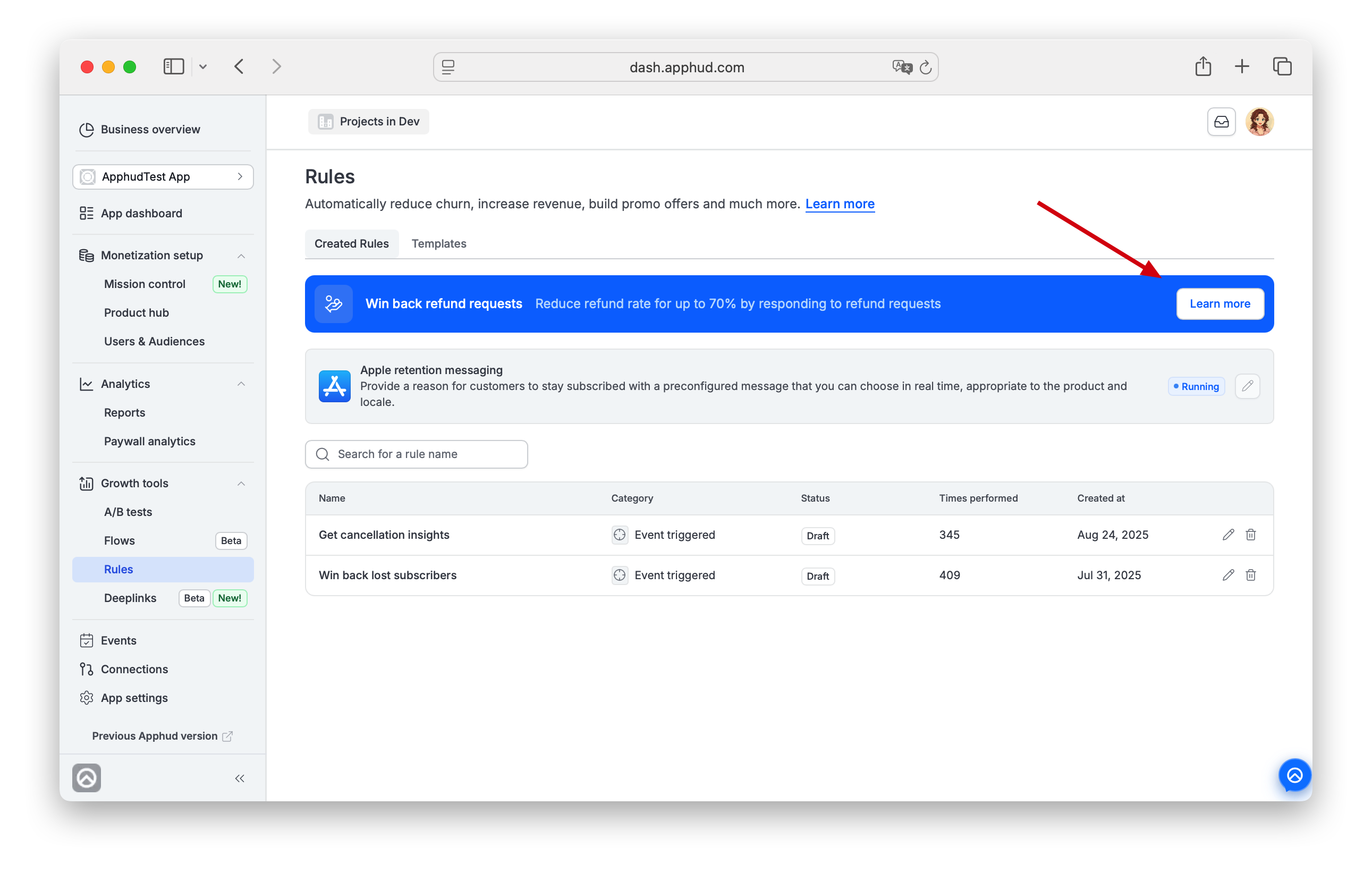
Task: Toggle the Safari sidebar icon
Action: [x=173, y=66]
